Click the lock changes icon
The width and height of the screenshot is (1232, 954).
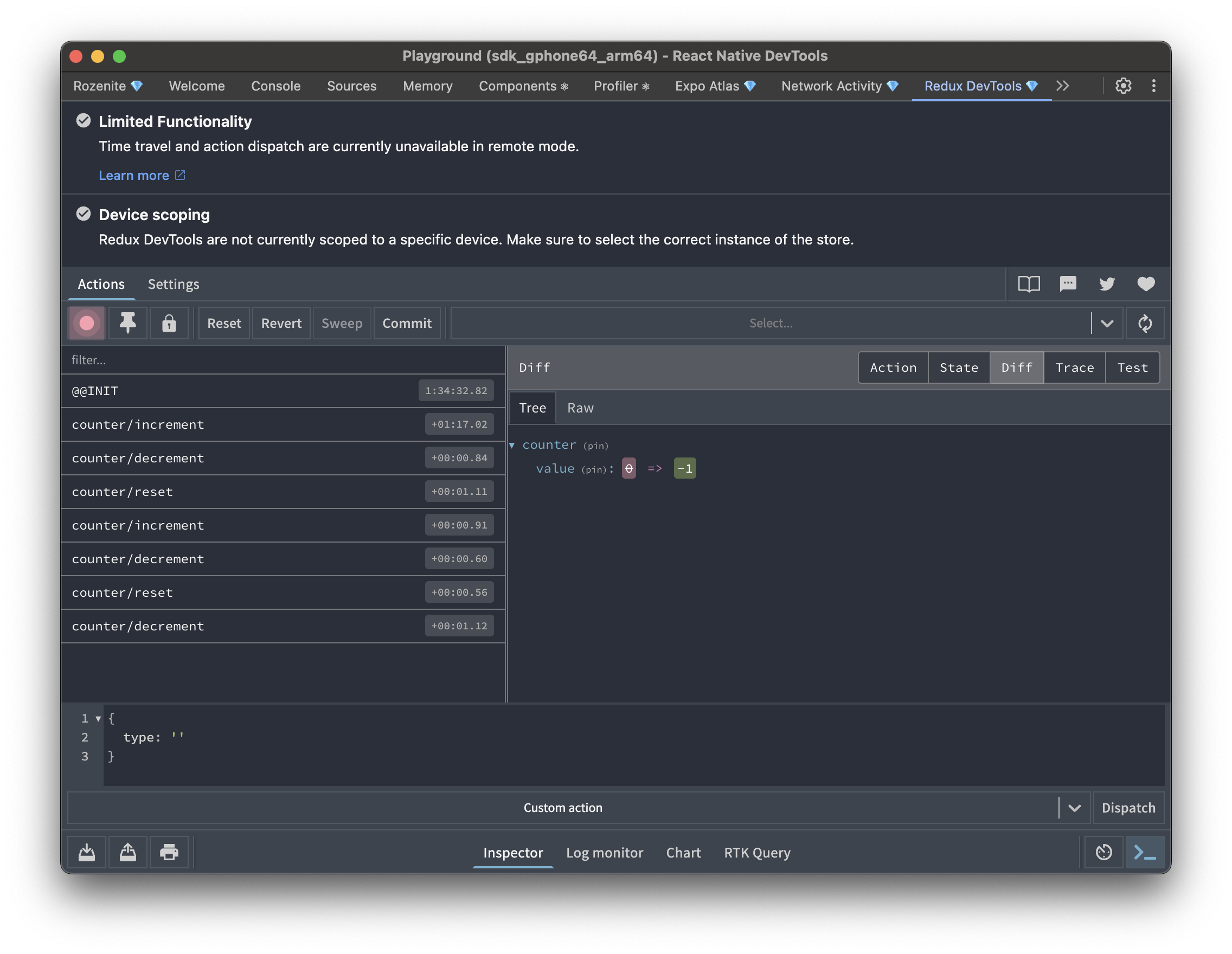[169, 323]
